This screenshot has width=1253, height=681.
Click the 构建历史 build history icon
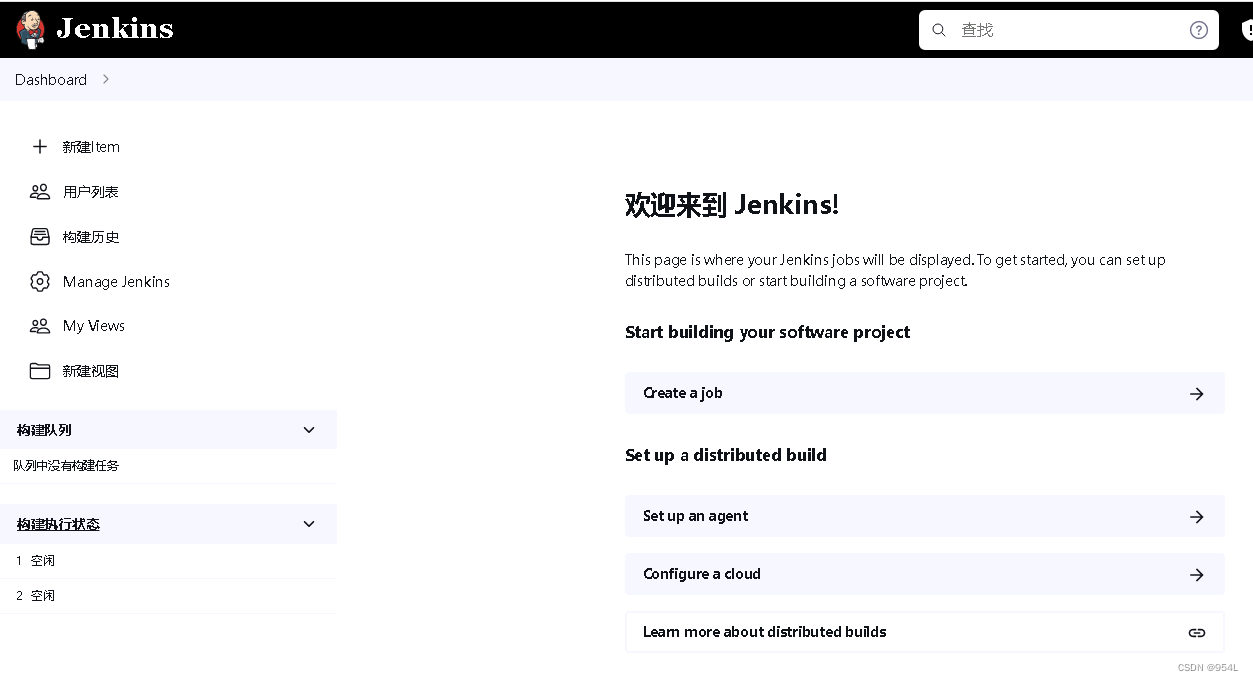(x=40, y=236)
